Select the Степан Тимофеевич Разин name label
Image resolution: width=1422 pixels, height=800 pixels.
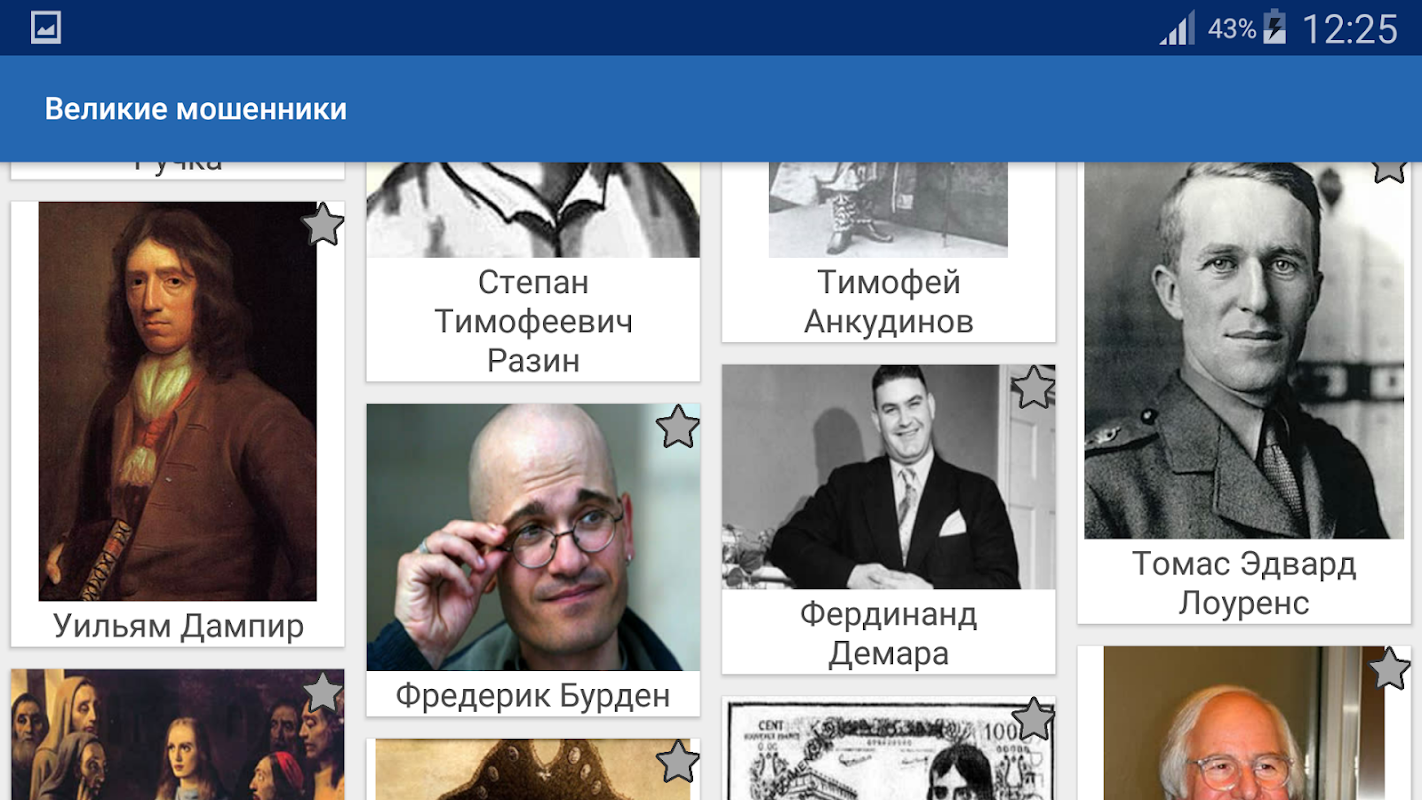point(533,321)
